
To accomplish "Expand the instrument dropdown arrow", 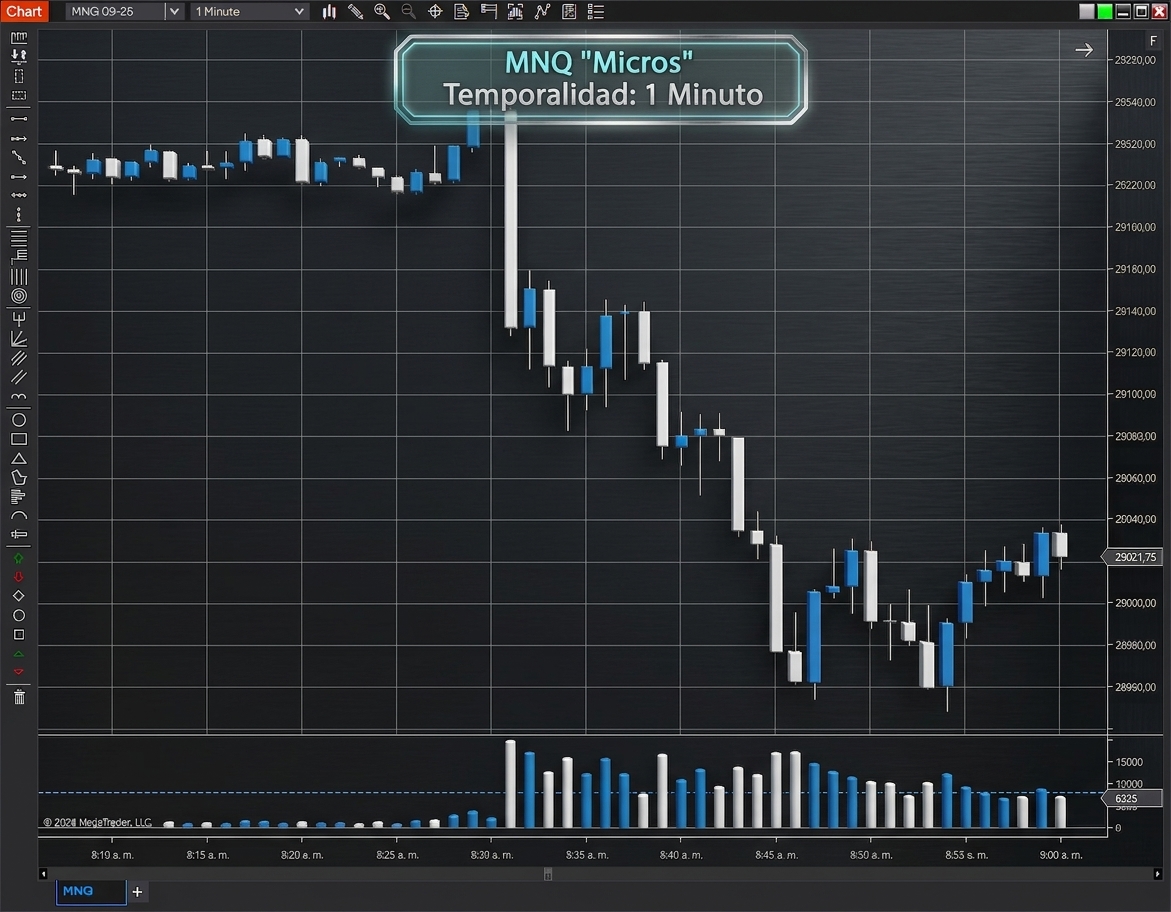I will (x=174, y=11).
